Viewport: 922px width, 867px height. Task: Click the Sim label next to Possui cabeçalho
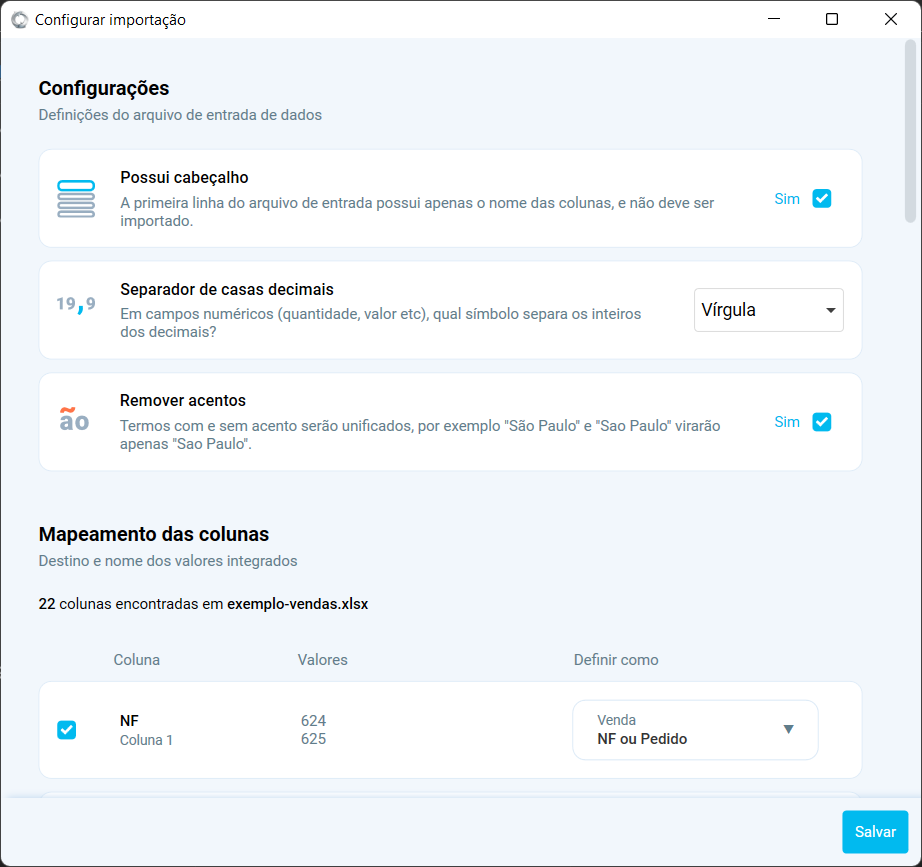pyautogui.click(x=787, y=199)
